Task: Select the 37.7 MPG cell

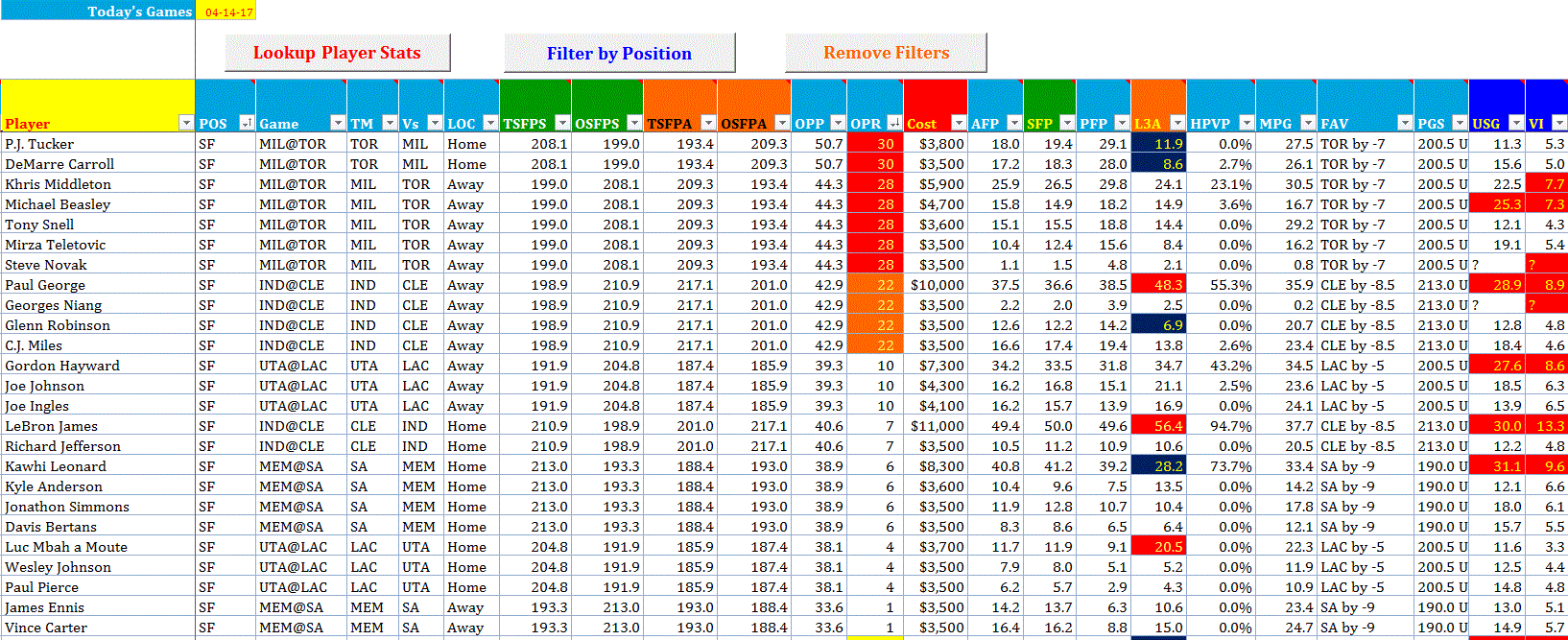Action: 1286,426
